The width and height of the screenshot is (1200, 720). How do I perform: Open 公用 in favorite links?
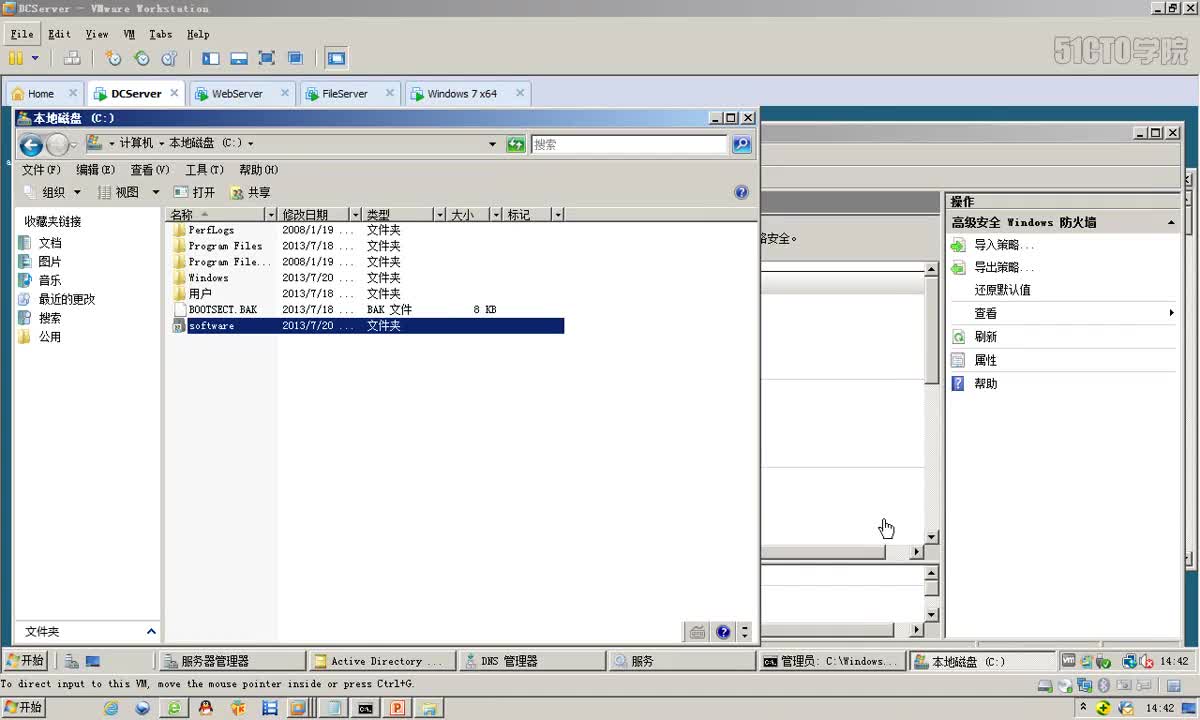(x=49, y=337)
